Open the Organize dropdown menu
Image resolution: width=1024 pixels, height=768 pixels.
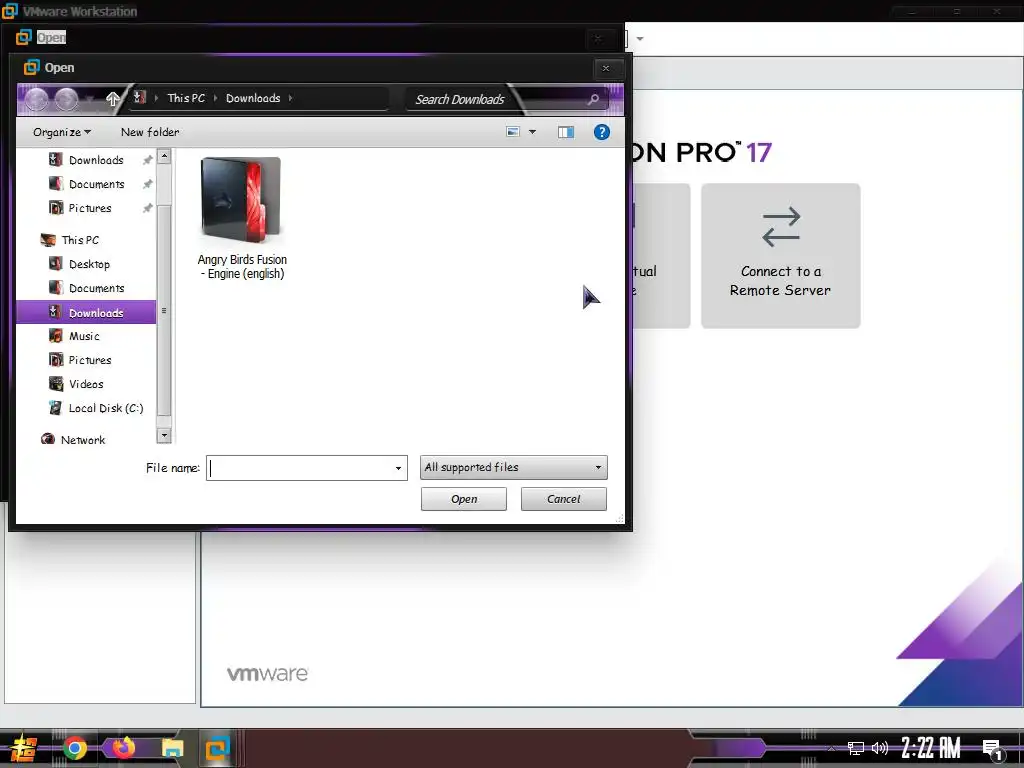pos(62,133)
